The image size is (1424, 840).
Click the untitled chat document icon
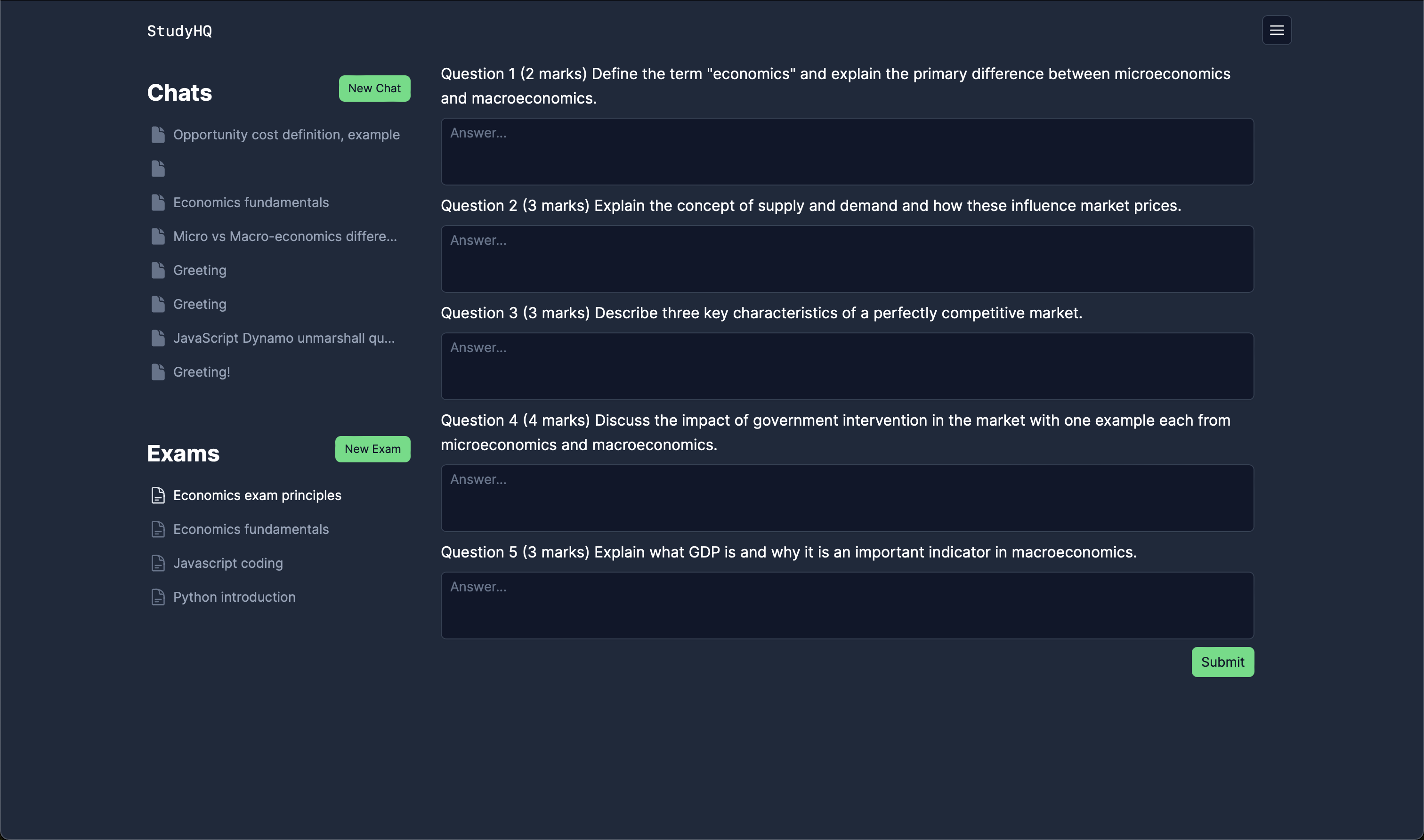(x=158, y=169)
